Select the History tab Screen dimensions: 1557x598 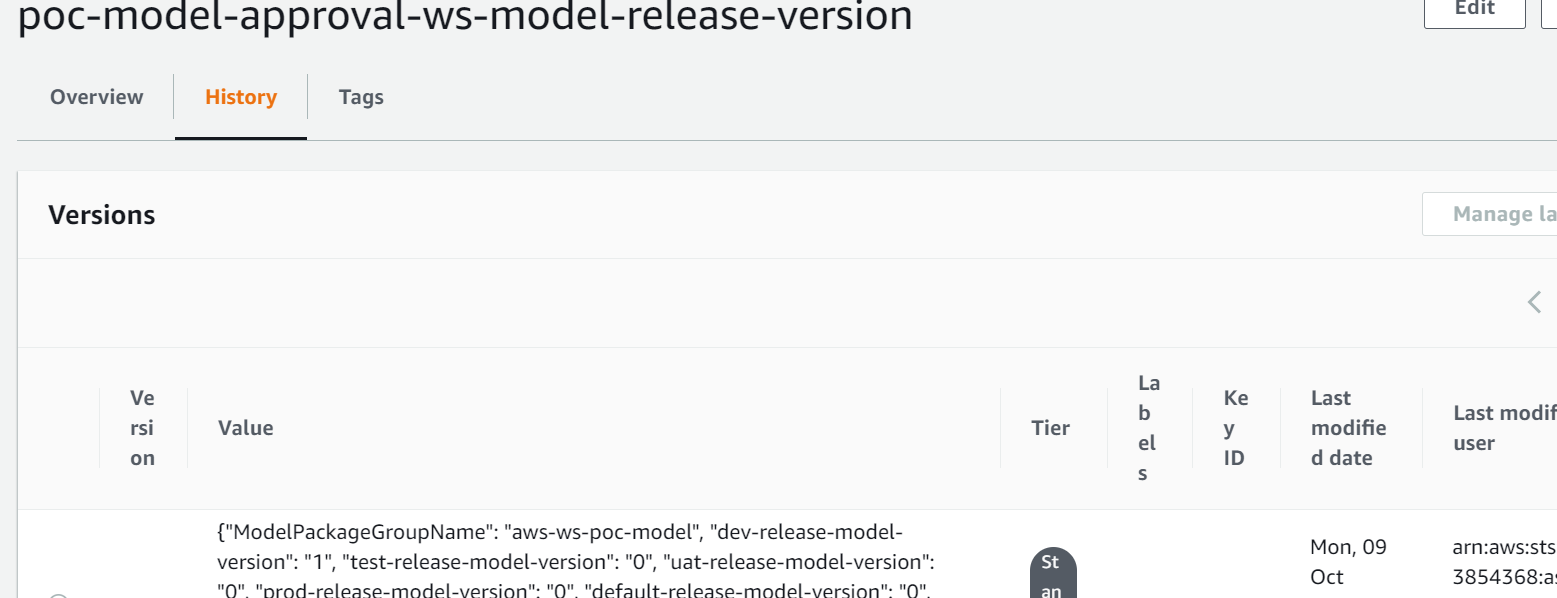tap(240, 96)
